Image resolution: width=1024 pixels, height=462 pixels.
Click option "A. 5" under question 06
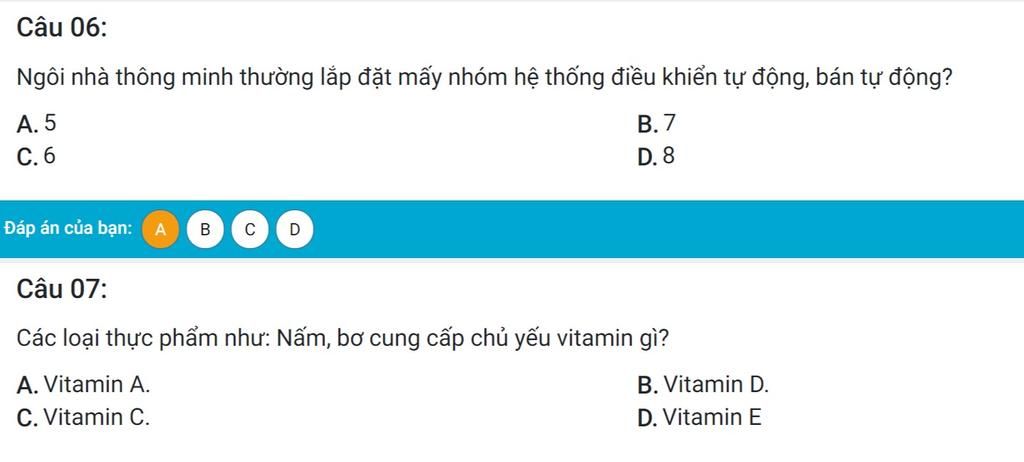click(x=38, y=124)
